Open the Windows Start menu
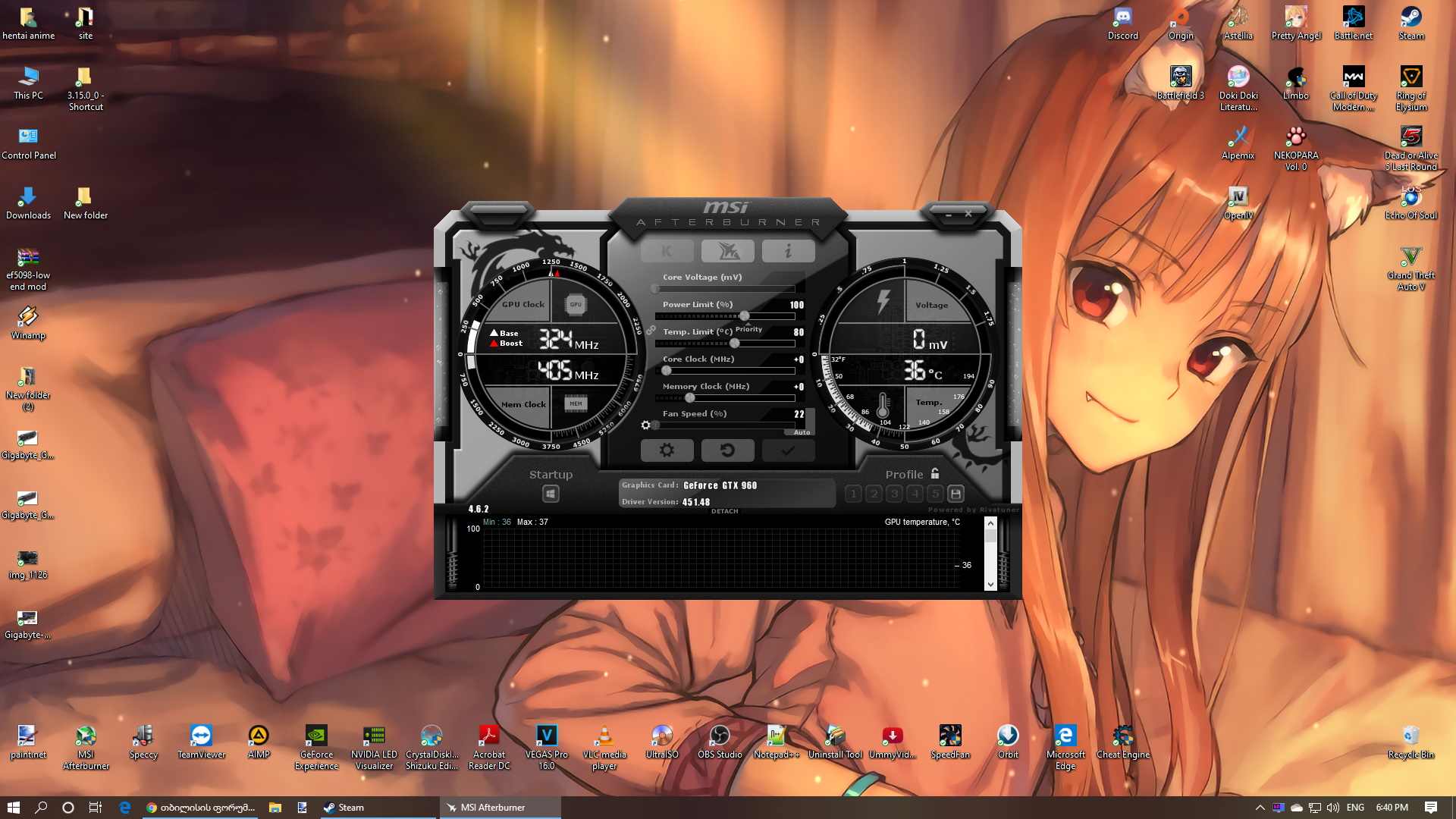1456x819 pixels. [x=13, y=808]
